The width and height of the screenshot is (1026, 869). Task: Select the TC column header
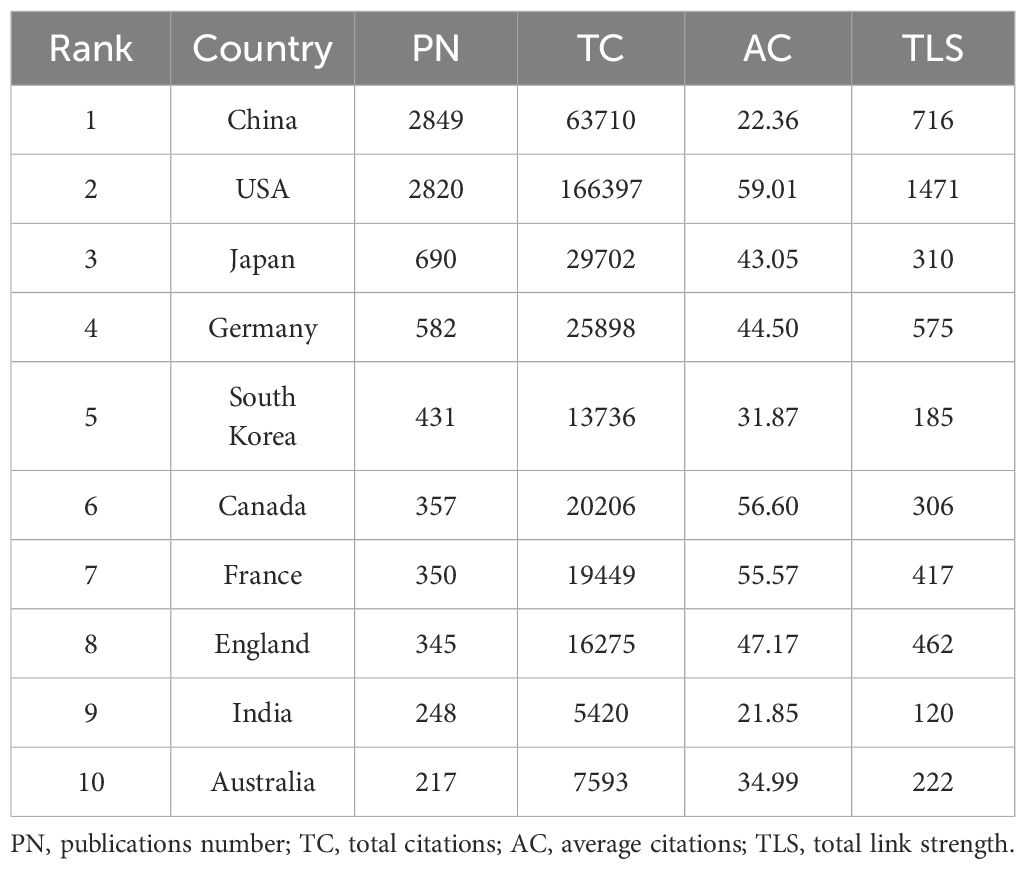602,48
